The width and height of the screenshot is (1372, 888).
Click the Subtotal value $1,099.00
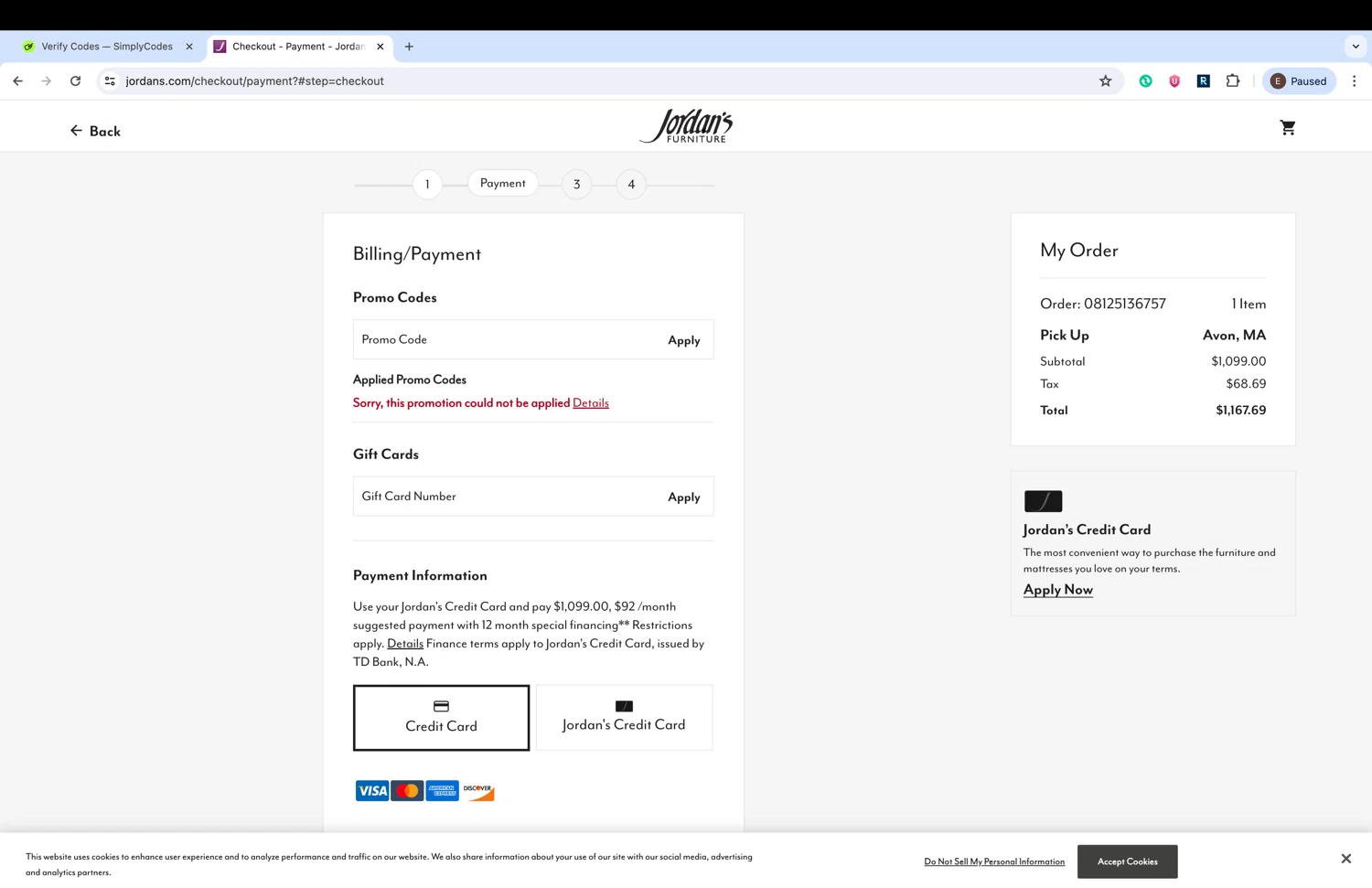coord(1239,361)
